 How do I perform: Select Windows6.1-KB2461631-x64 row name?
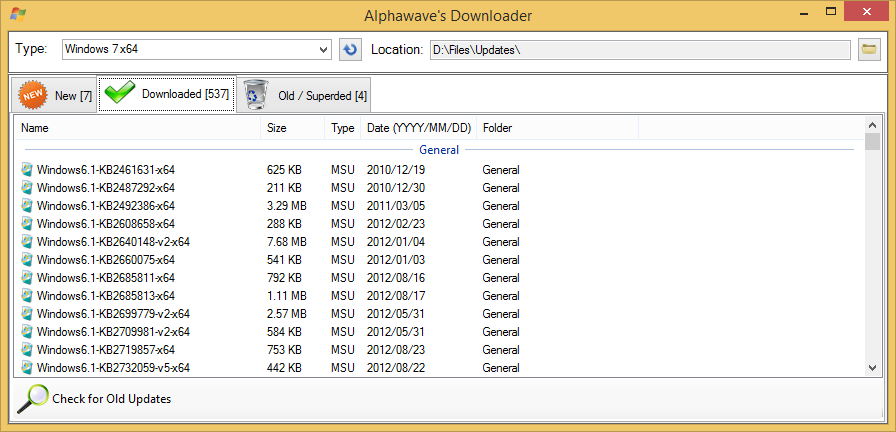point(106,170)
